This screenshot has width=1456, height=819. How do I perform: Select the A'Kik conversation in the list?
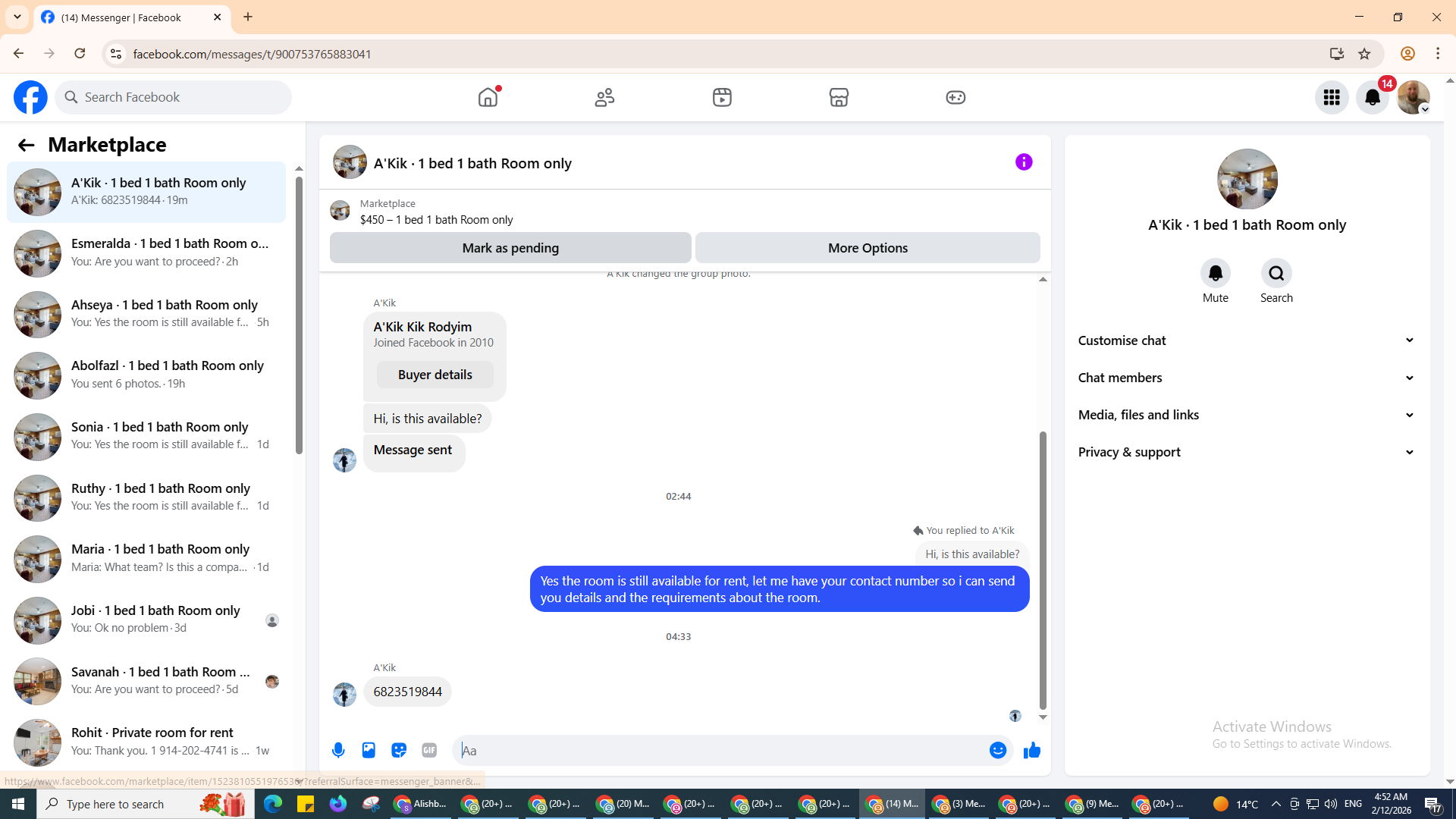[146, 192]
